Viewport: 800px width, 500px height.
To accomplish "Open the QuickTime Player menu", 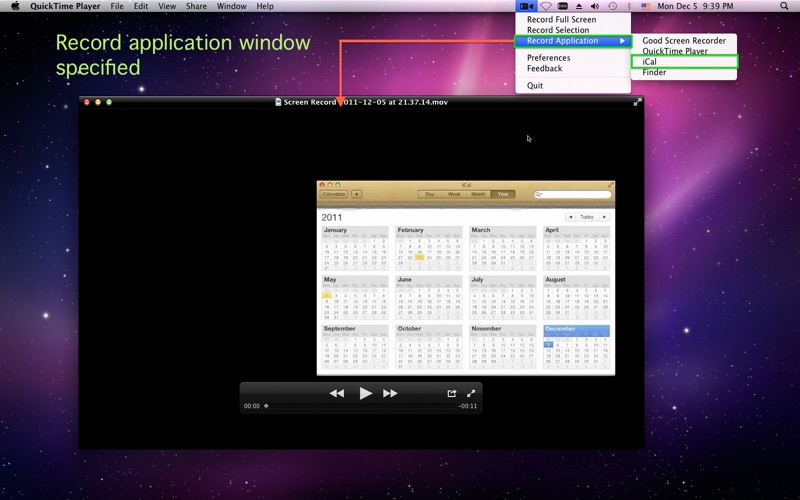I will coord(66,6).
